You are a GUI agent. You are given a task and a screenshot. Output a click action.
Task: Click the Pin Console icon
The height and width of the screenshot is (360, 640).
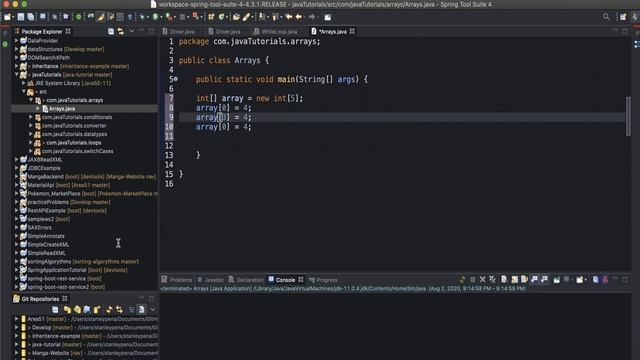pyautogui.click(x=556, y=280)
